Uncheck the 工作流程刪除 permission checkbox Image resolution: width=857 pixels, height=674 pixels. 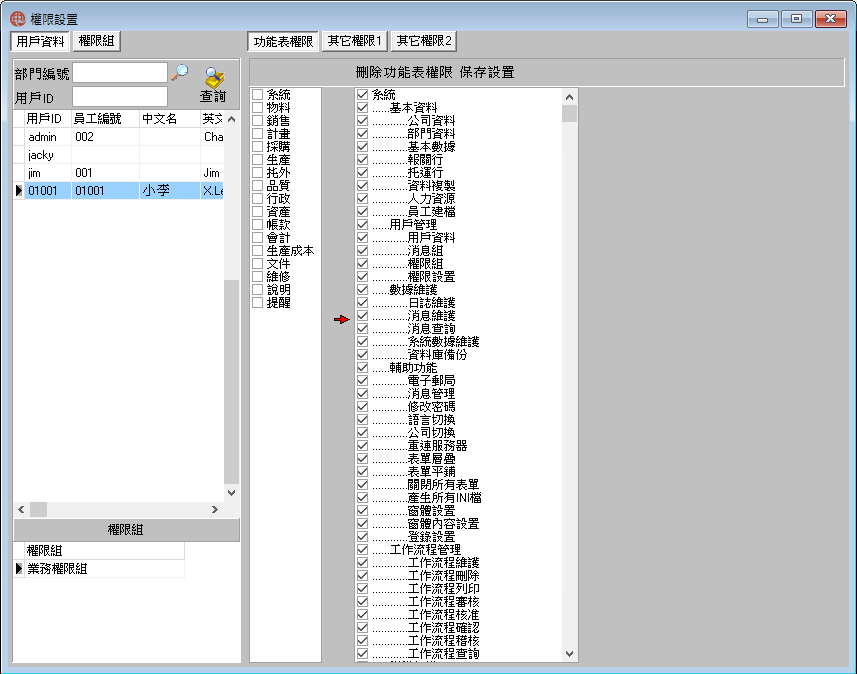coord(362,575)
